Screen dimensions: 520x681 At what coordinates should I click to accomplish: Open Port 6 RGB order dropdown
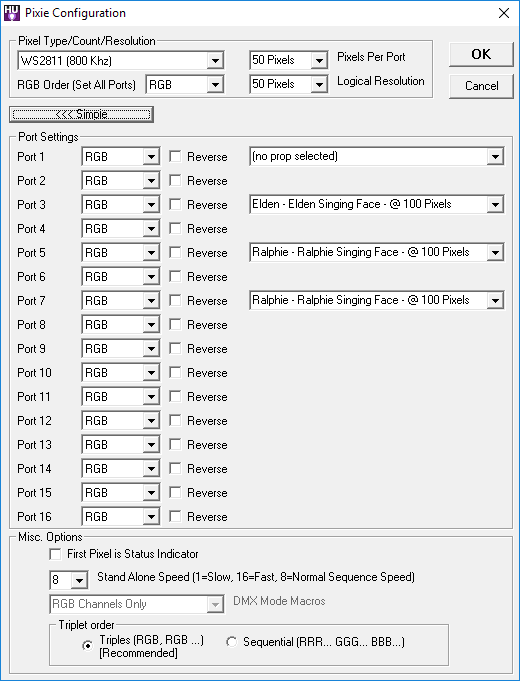(x=120, y=277)
